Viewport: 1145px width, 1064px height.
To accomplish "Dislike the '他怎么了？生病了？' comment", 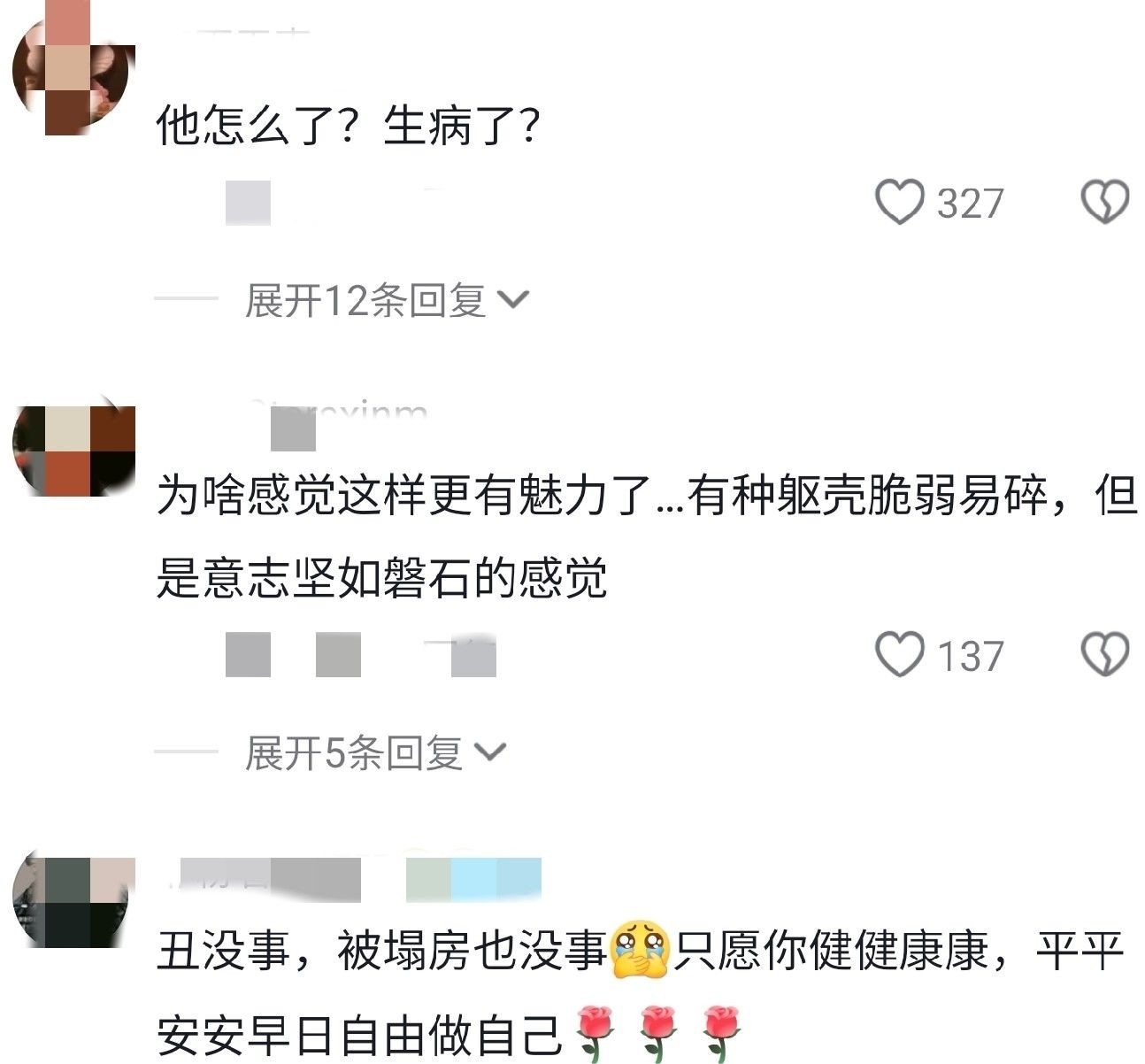I will [1105, 203].
